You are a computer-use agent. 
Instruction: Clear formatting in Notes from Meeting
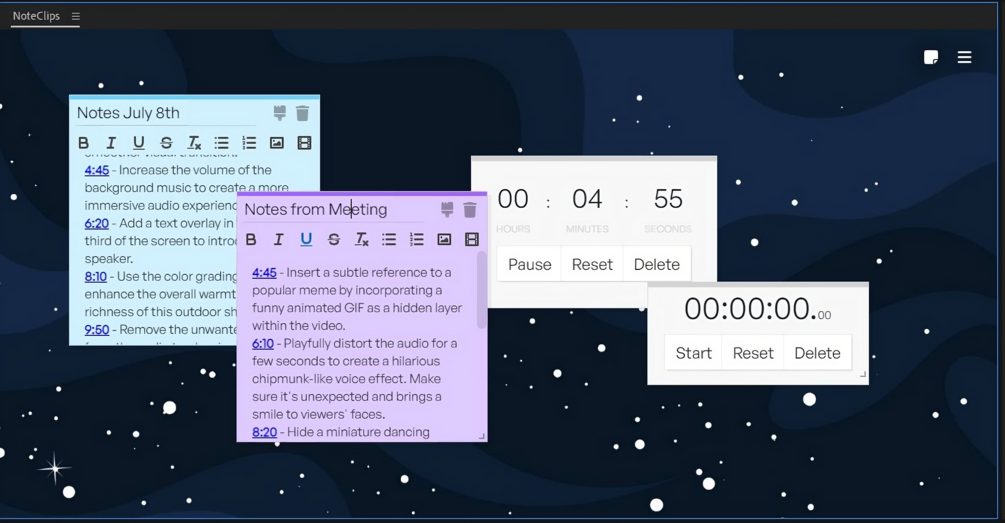pyautogui.click(x=361, y=240)
